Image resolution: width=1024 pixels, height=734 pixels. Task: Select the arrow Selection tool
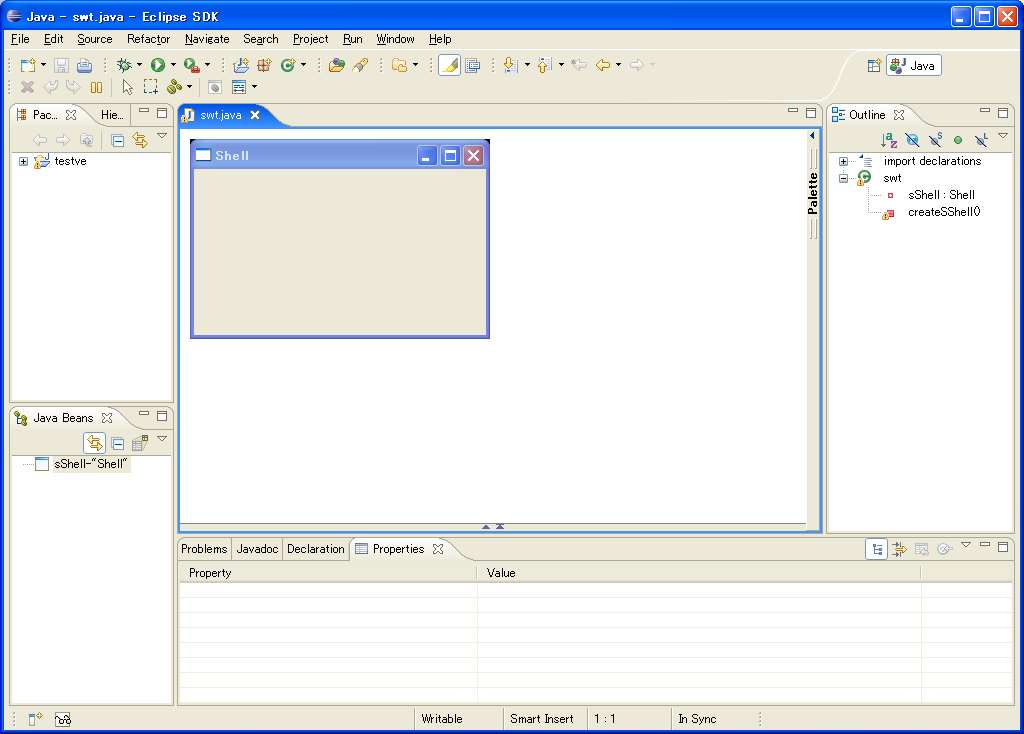tap(127, 87)
